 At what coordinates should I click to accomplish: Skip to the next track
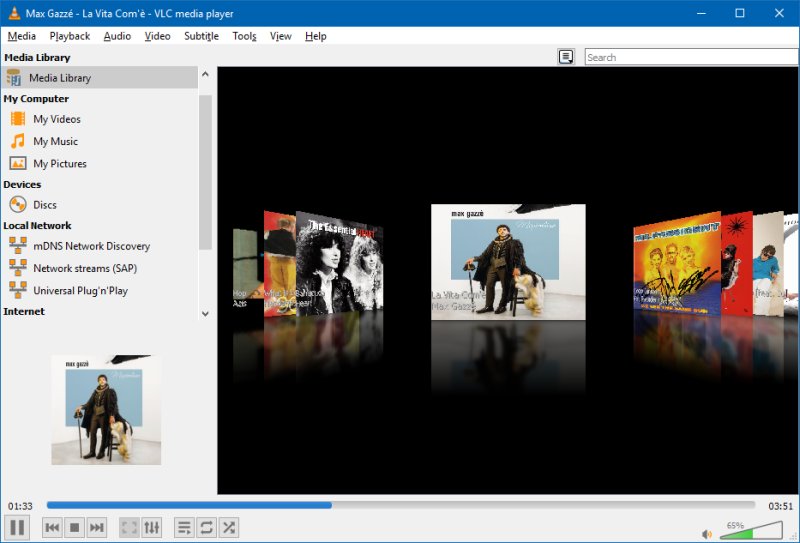pyautogui.click(x=97, y=527)
